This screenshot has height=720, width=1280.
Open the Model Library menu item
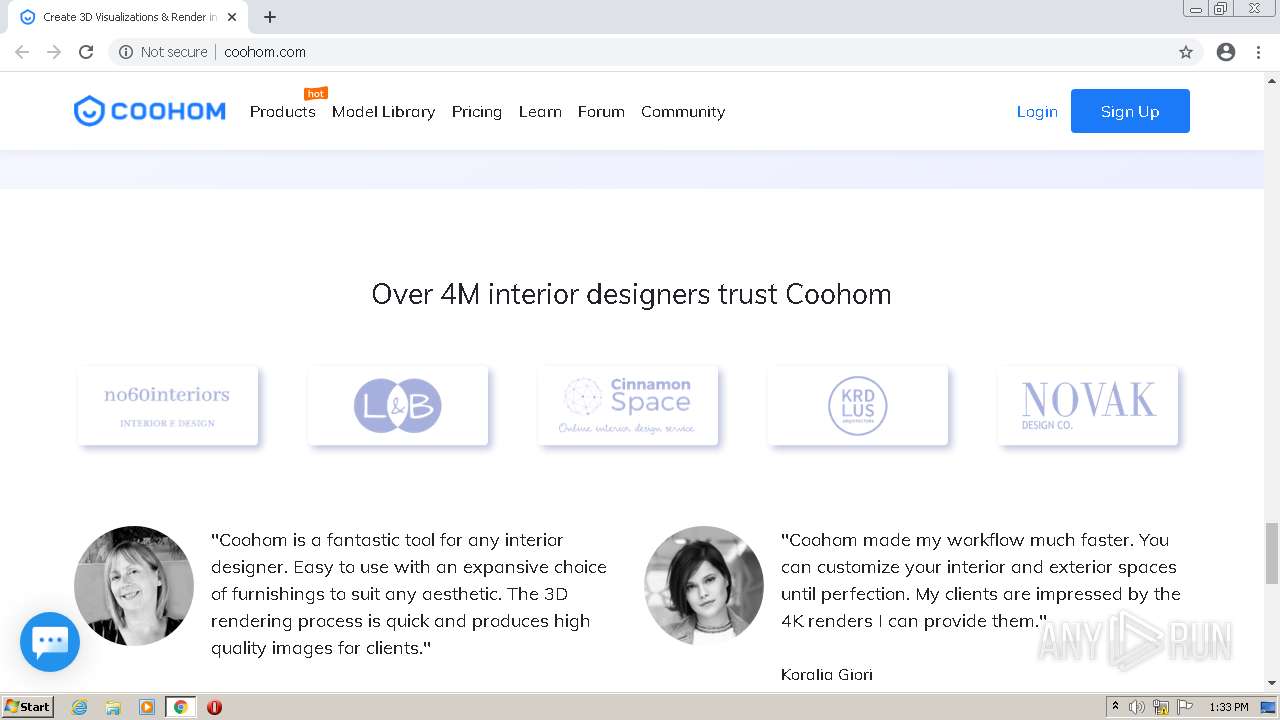coord(384,111)
